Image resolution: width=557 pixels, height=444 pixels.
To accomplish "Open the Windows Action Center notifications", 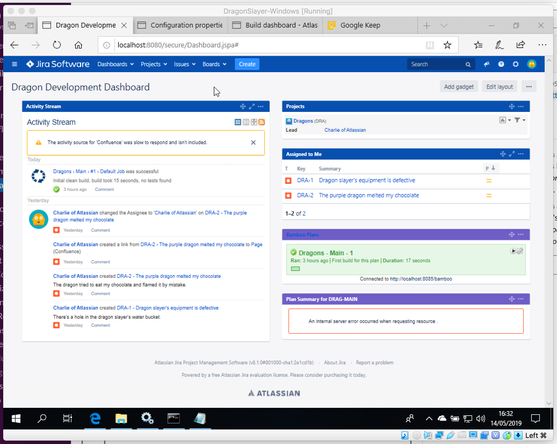I will pos(535,419).
